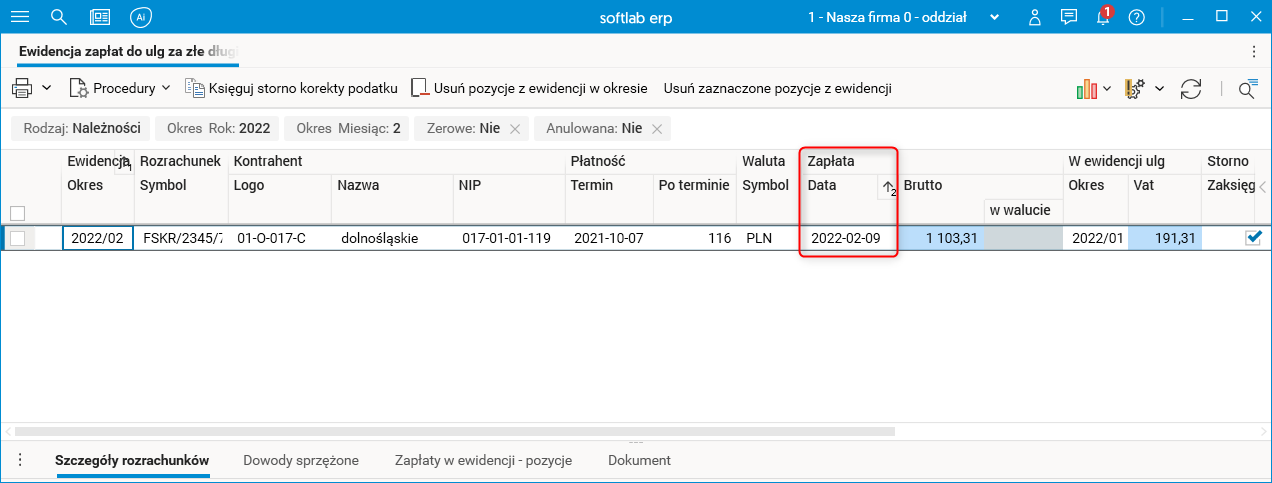Open the hamburger main menu
This screenshot has height=483, width=1272.
19,17
